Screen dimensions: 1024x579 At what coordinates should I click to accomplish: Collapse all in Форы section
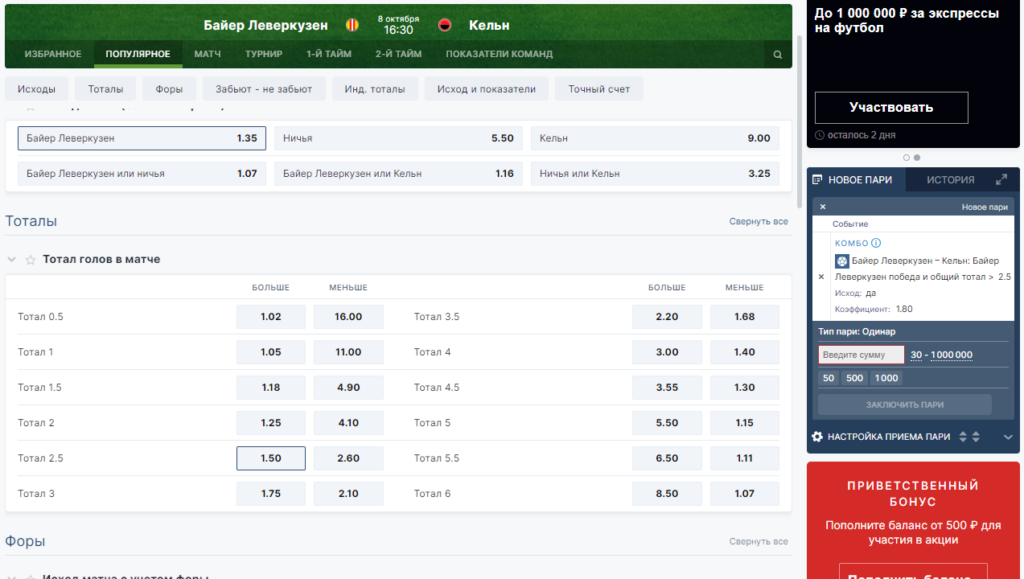(758, 541)
